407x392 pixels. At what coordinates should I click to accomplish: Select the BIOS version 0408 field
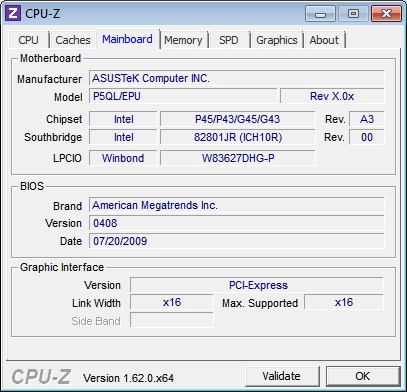tap(237, 223)
